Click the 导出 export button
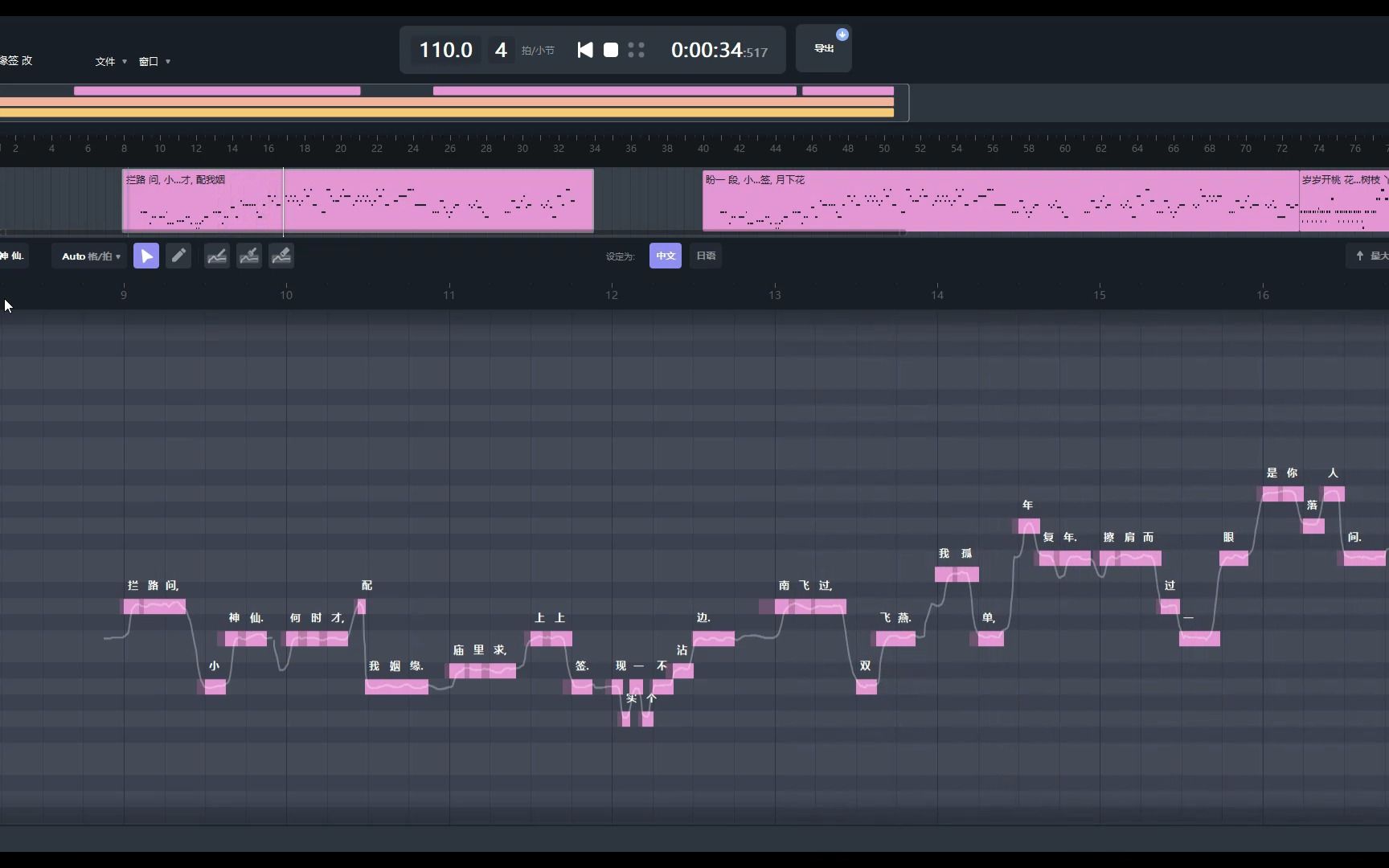The height and width of the screenshot is (868, 1389). [824, 48]
